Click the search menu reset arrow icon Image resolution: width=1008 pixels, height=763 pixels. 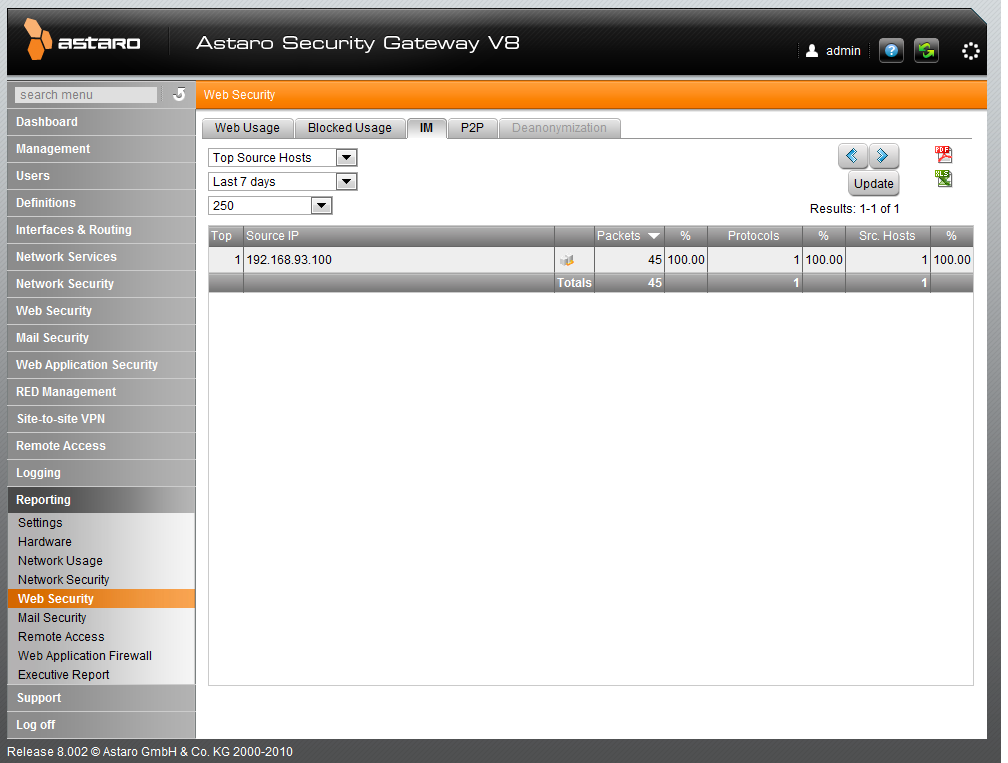179,95
